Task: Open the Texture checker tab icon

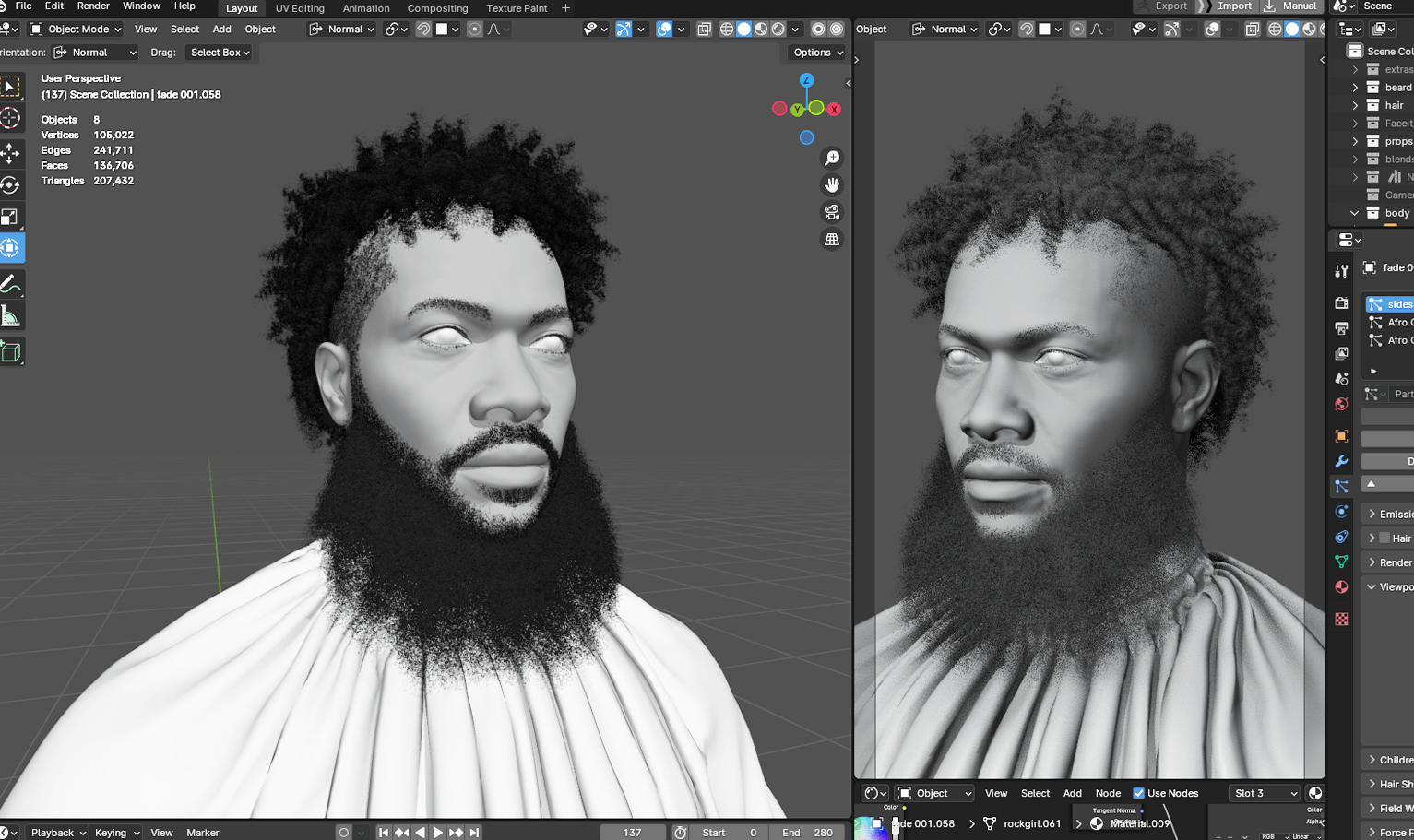Action: coord(1341,619)
